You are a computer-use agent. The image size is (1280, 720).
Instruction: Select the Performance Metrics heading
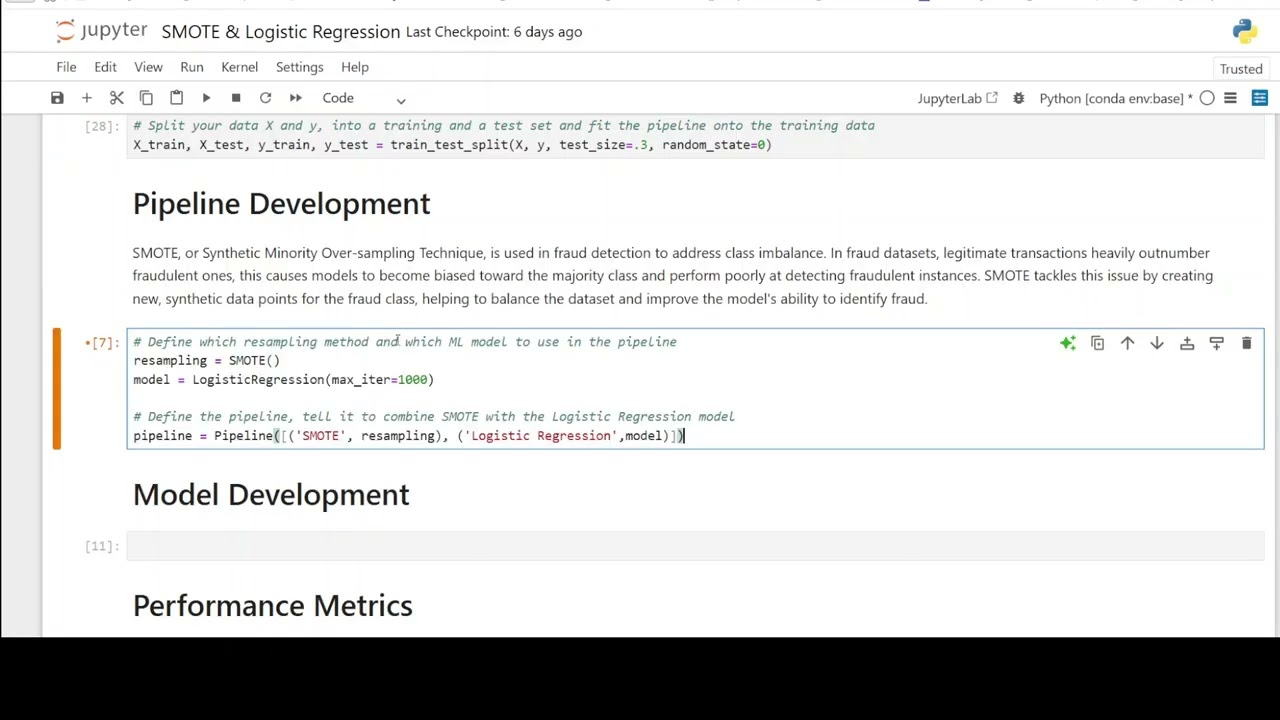coord(272,606)
